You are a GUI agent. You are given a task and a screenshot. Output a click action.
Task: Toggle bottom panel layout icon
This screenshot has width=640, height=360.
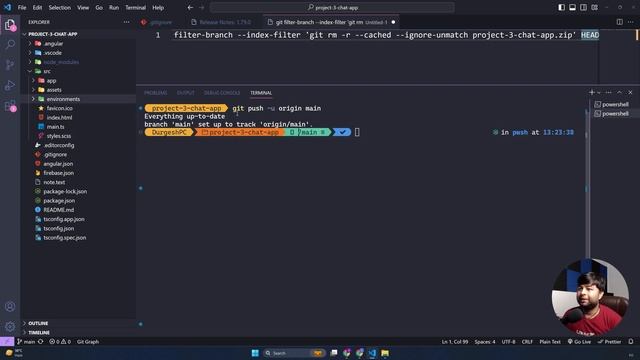pos(572,7)
